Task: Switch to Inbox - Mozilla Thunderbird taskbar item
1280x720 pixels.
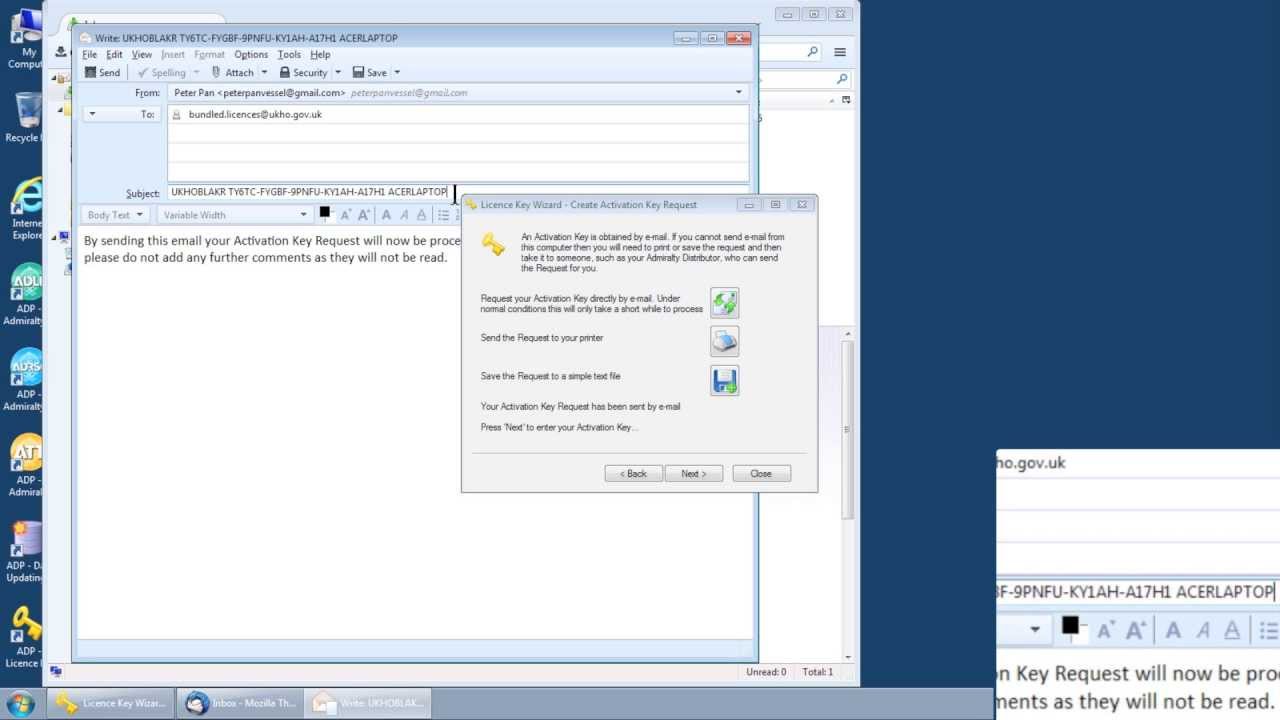Action: tap(240, 703)
